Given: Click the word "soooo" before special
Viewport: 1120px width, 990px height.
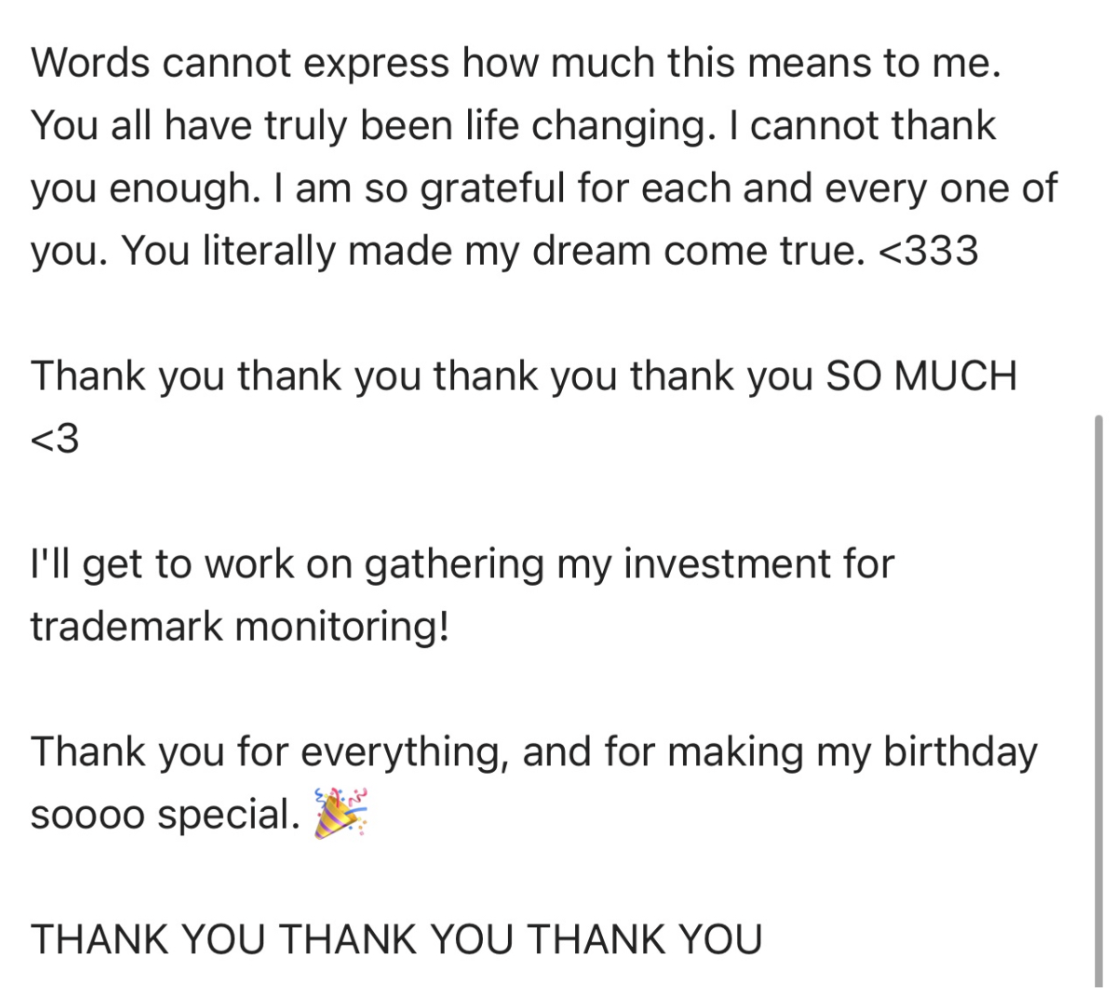Looking at the screenshot, I should point(88,814).
